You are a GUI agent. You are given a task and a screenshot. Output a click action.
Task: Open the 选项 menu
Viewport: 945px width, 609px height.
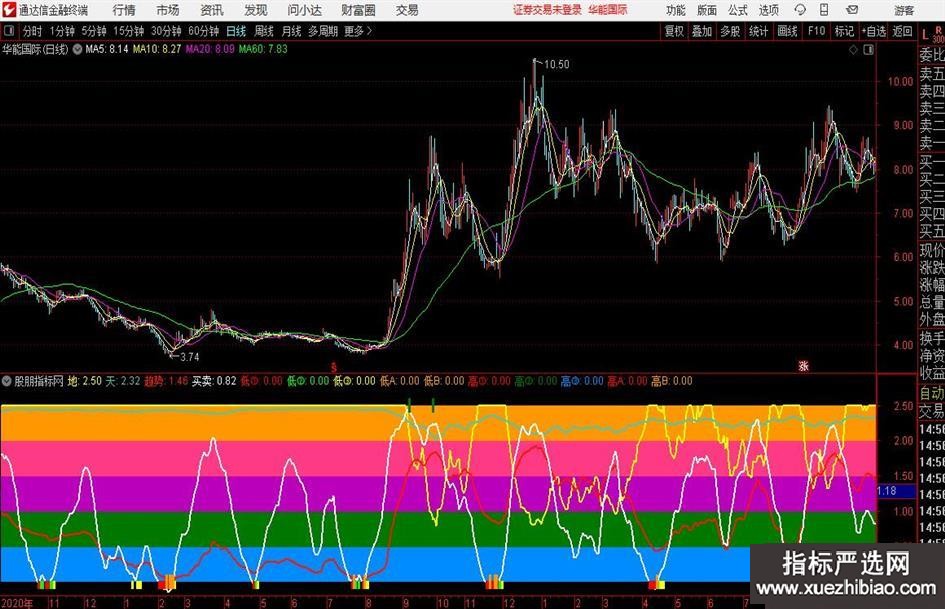pyautogui.click(x=769, y=10)
